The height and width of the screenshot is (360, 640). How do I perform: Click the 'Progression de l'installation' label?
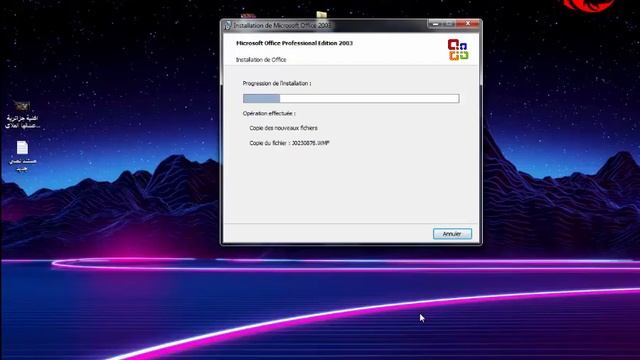coord(277,83)
